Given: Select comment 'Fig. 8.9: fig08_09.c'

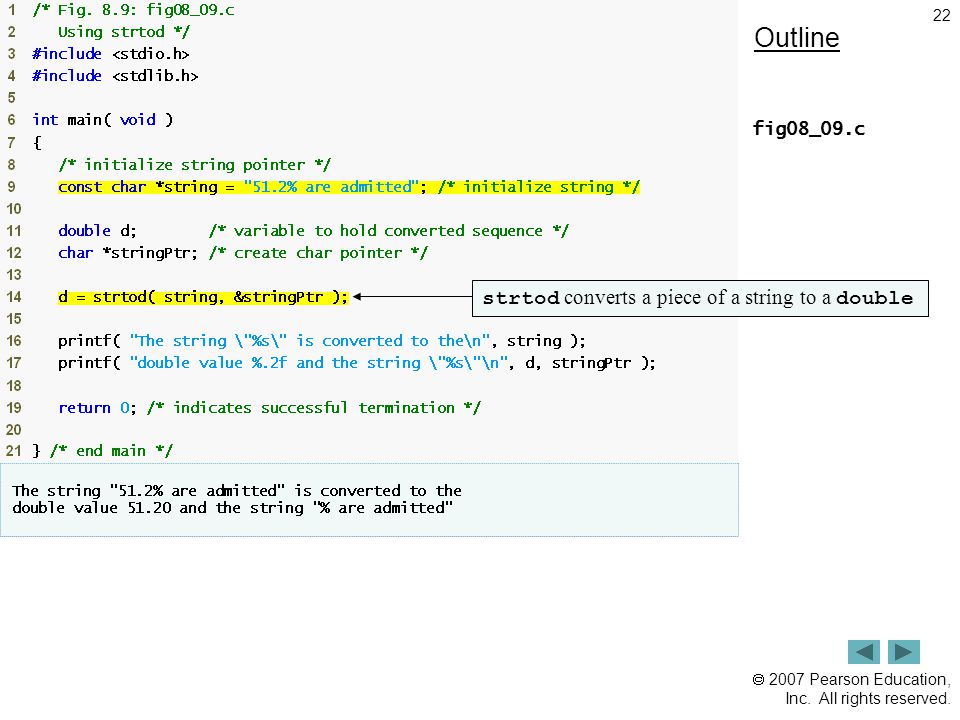Looking at the screenshot, I should tap(133, 10).
